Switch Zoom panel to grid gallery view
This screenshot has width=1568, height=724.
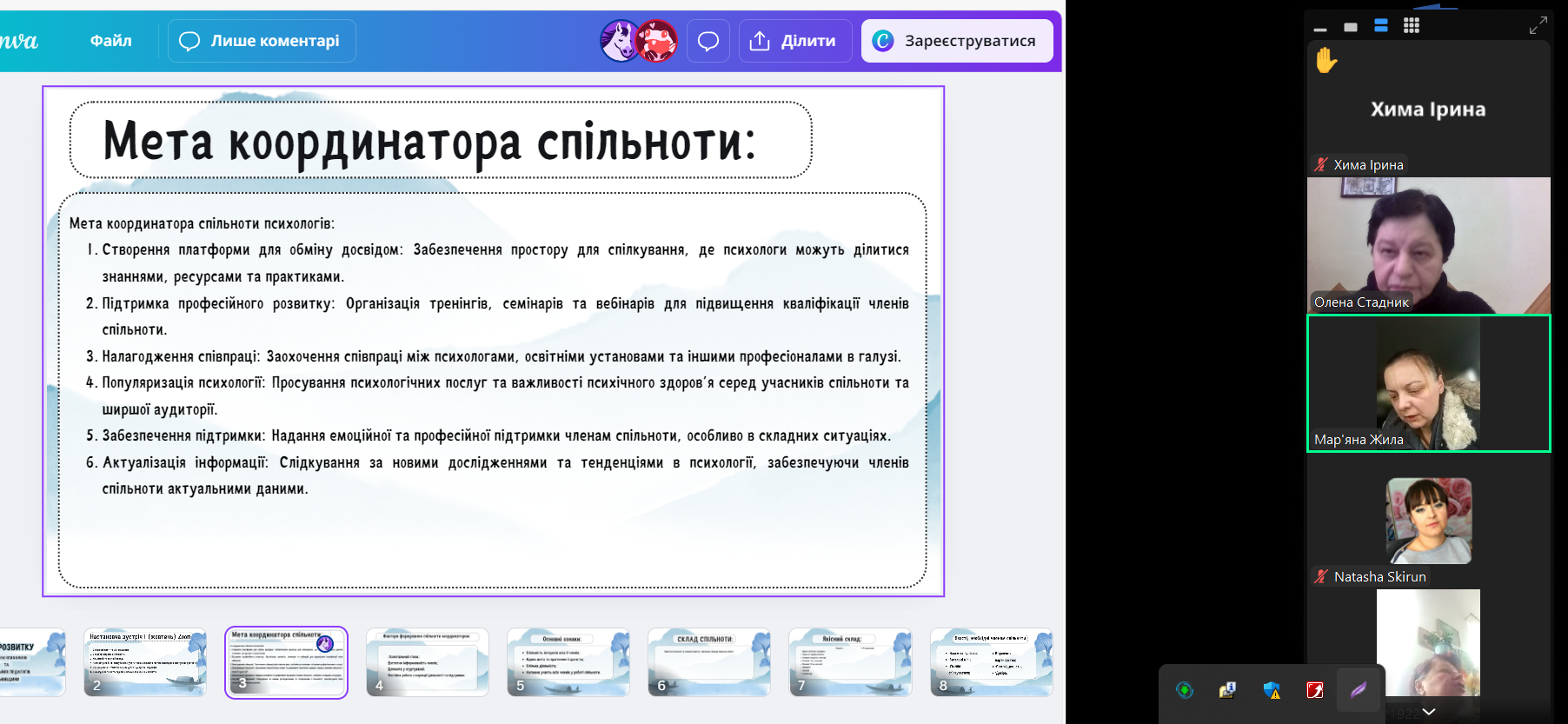[1412, 26]
